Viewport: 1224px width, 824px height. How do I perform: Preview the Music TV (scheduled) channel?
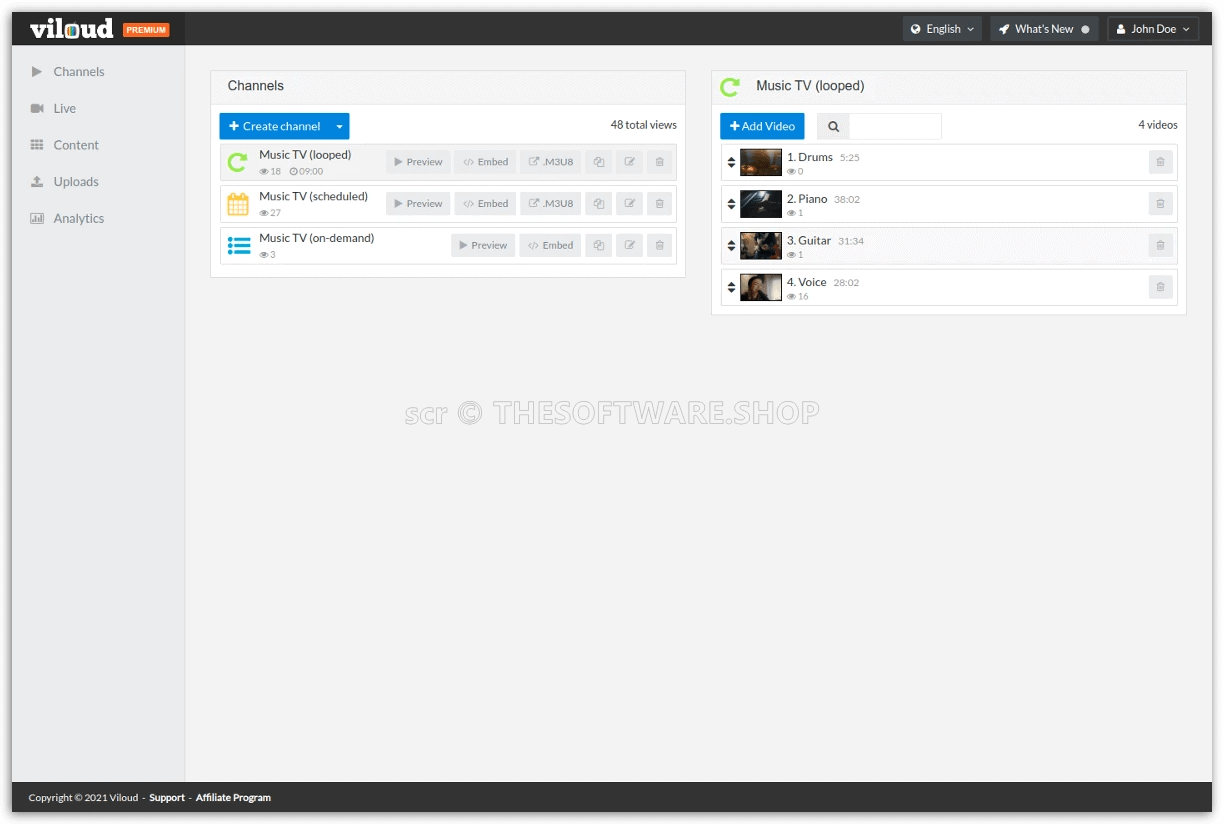418,204
